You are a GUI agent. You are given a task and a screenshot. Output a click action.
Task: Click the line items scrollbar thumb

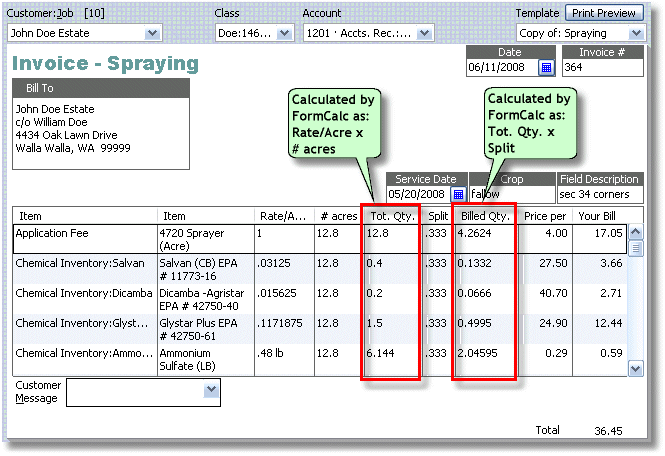pyautogui.click(x=635, y=249)
